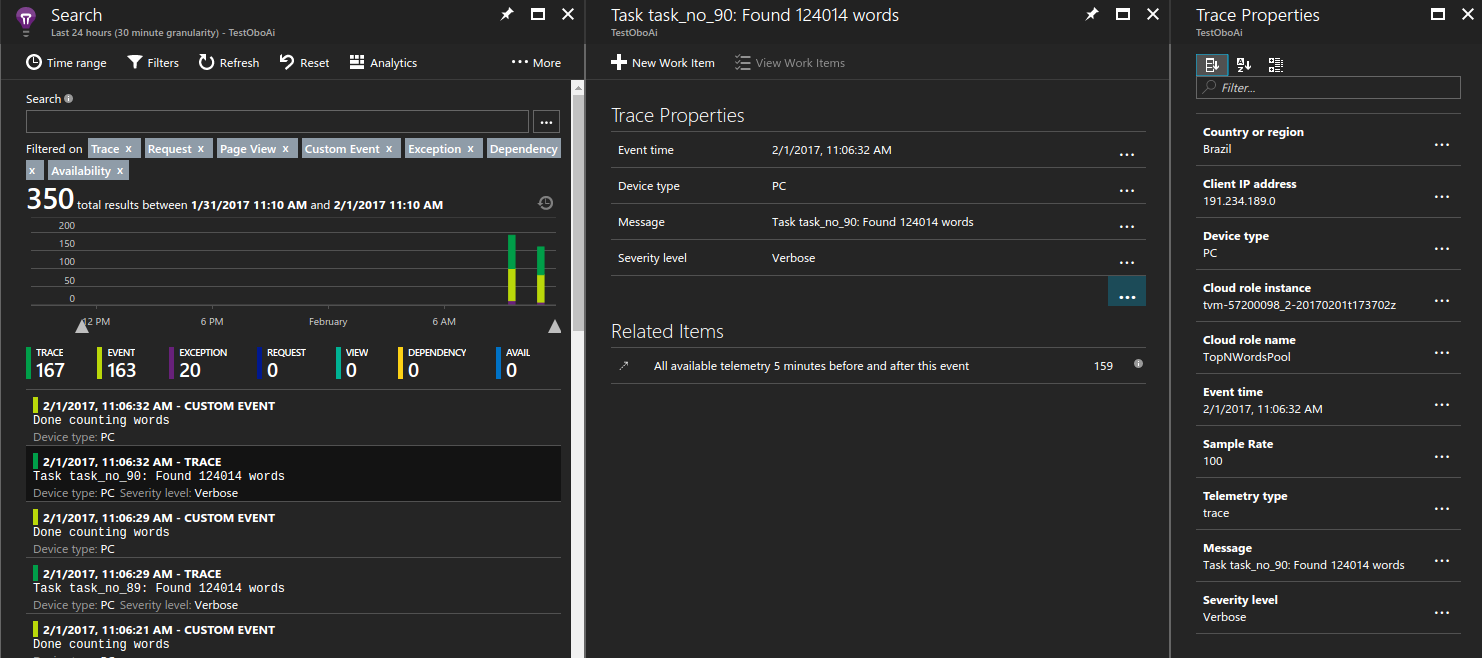Open the More menu
This screenshot has height=658, width=1482.
[x=536, y=62]
